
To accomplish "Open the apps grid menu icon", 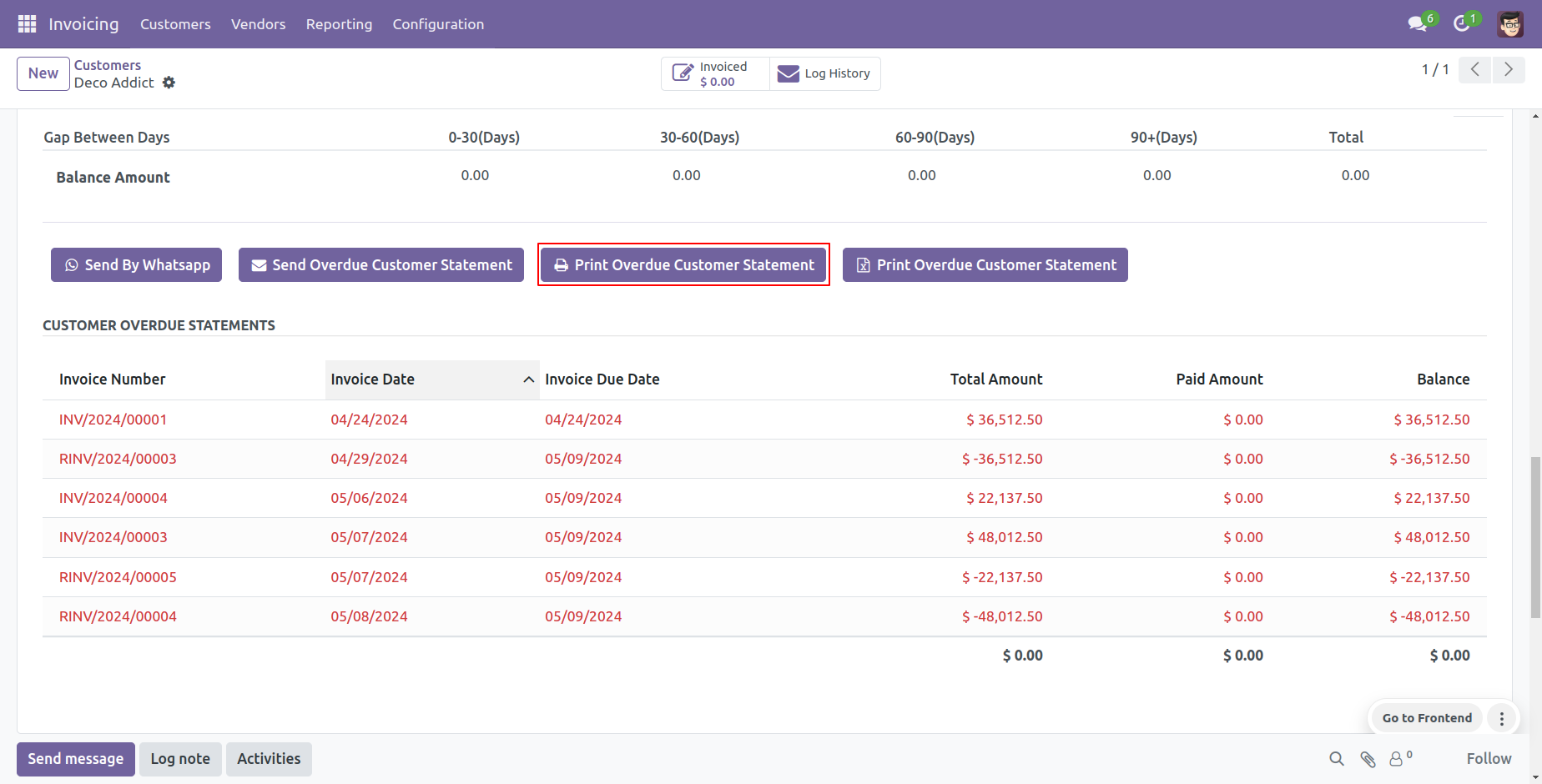I will point(27,24).
